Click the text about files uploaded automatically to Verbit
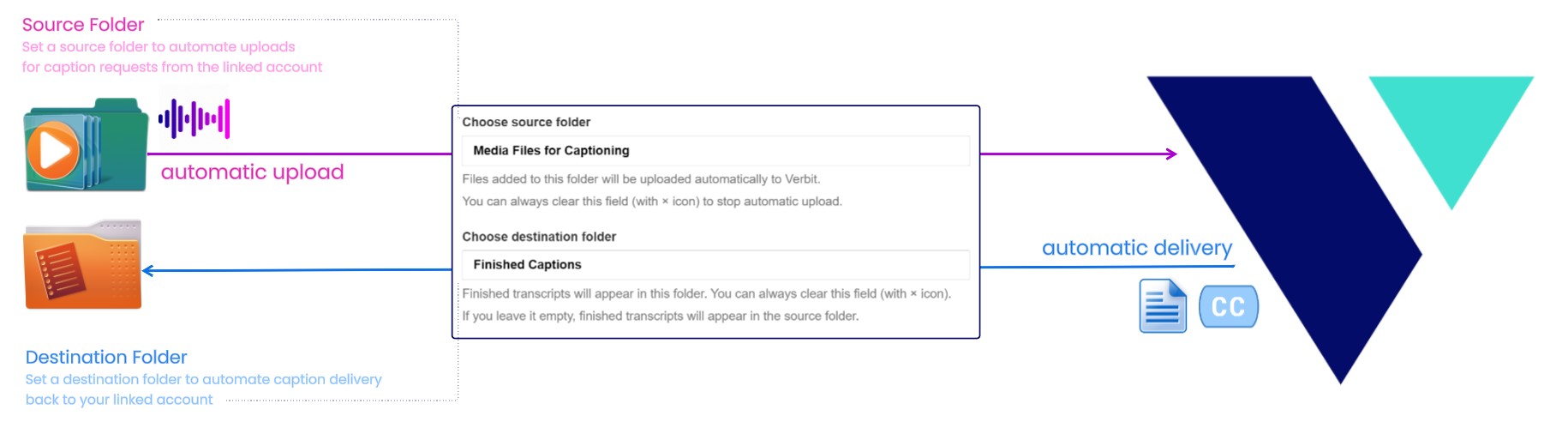Viewport: 1568px width, 422px height. pos(641,179)
